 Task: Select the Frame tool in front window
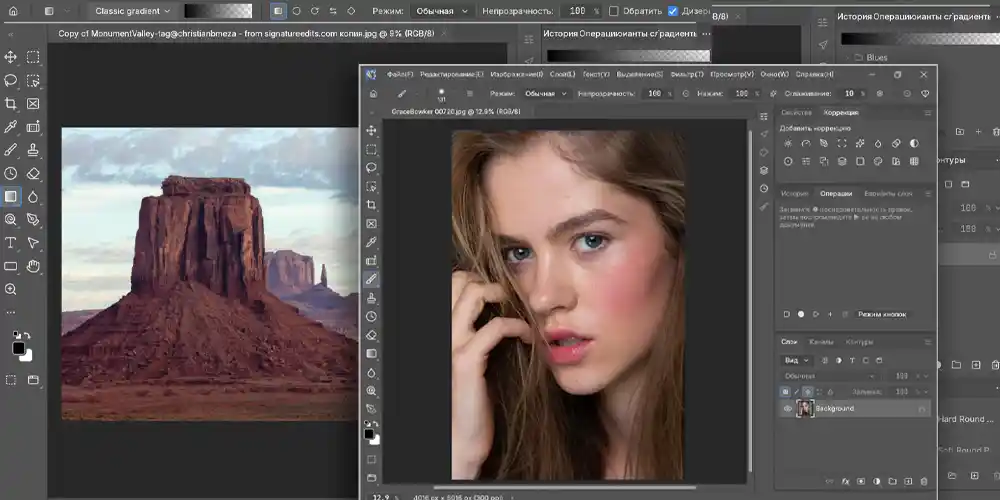(x=371, y=224)
